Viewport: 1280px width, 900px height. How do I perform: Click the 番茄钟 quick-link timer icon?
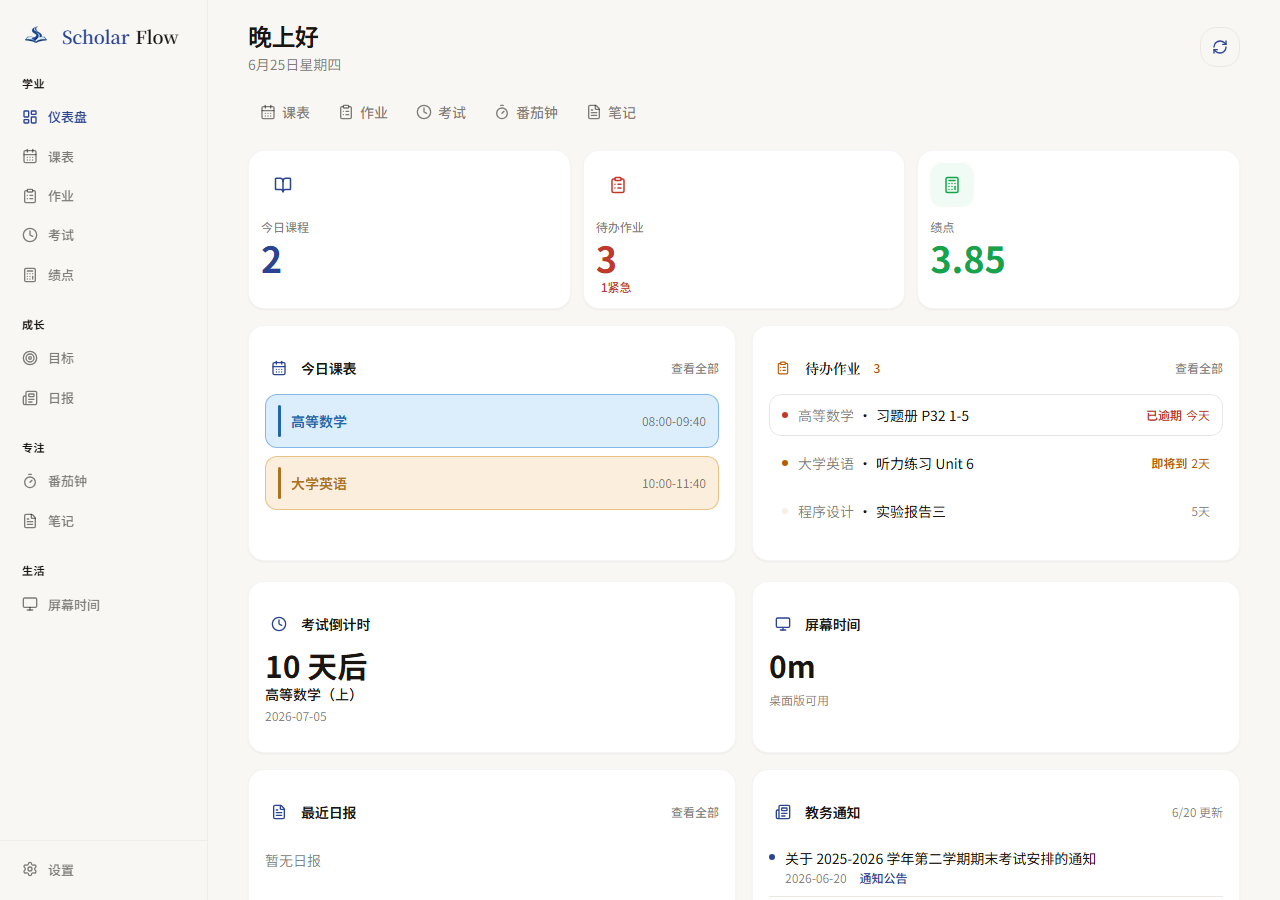502,112
